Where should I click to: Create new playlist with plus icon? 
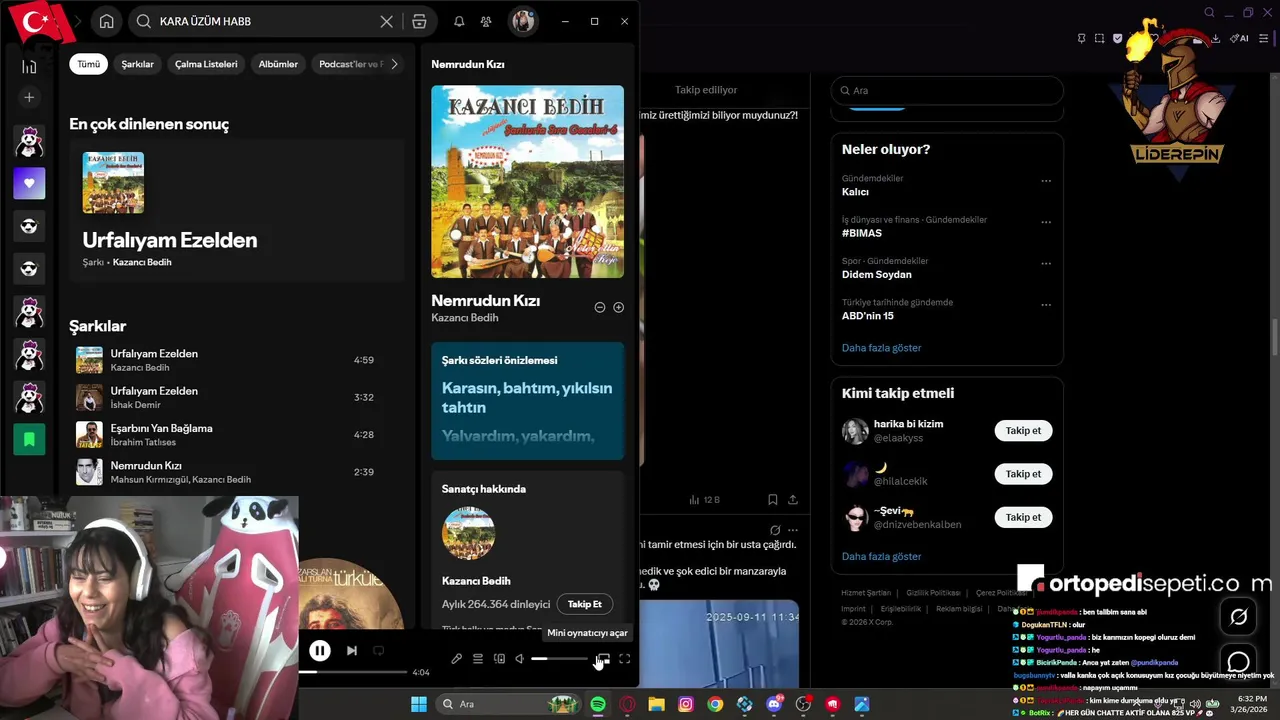coord(29,97)
